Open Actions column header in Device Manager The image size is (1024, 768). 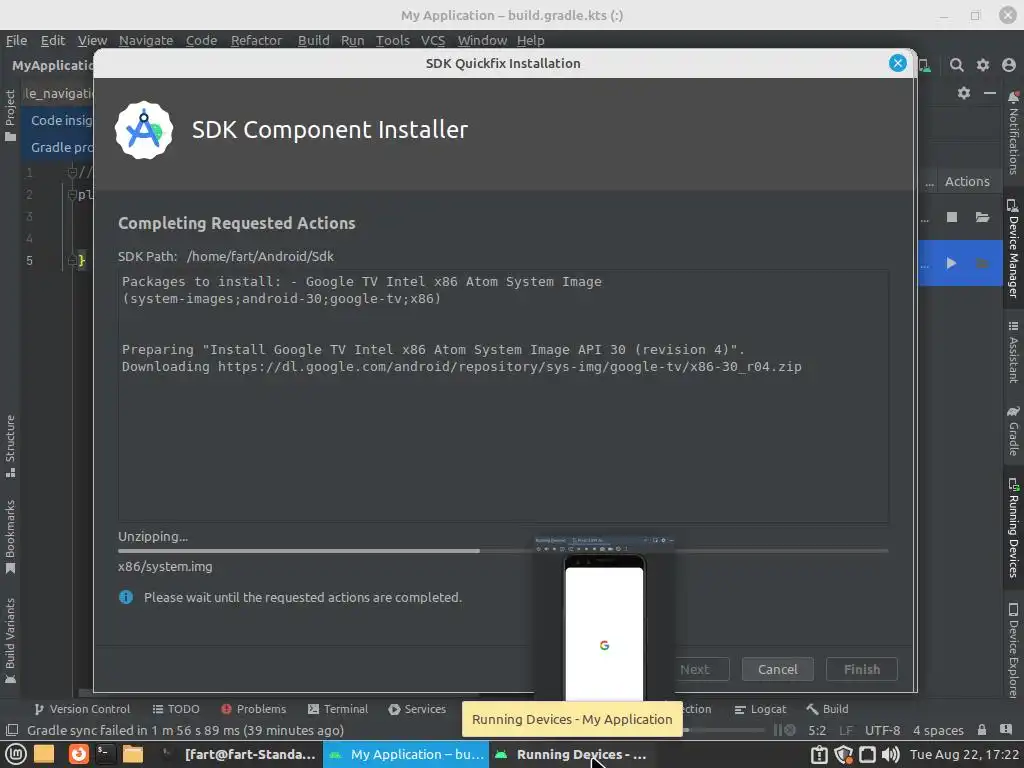click(967, 182)
